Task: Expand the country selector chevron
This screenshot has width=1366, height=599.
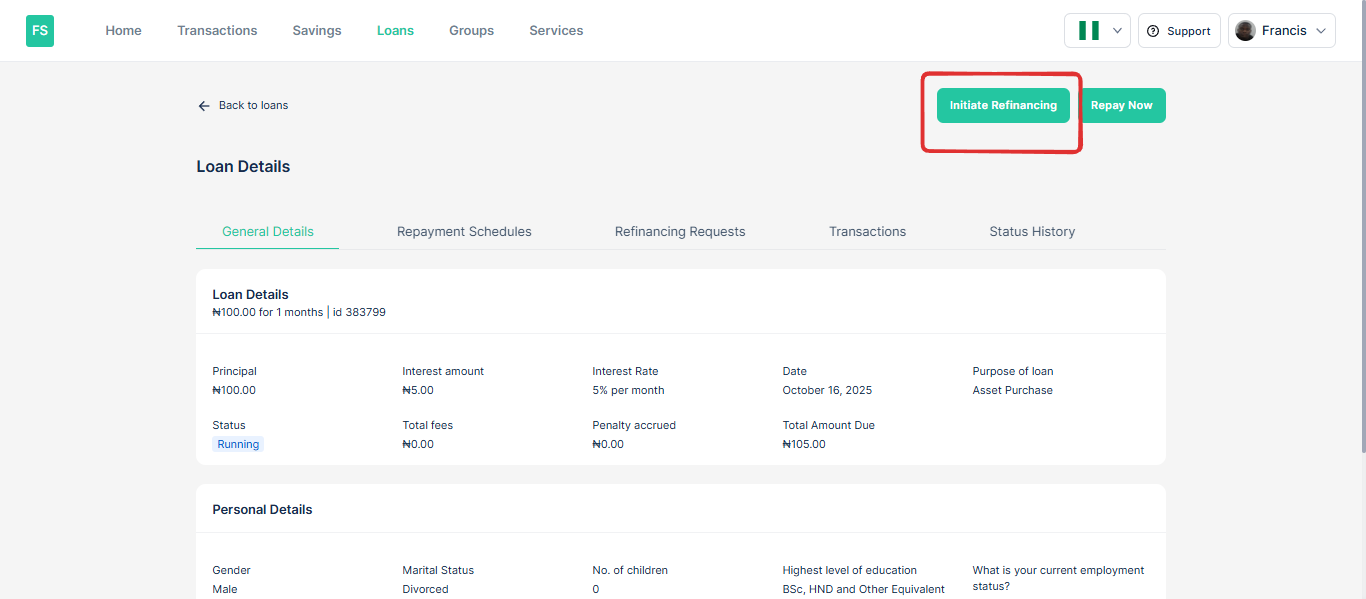Action: coord(1117,31)
